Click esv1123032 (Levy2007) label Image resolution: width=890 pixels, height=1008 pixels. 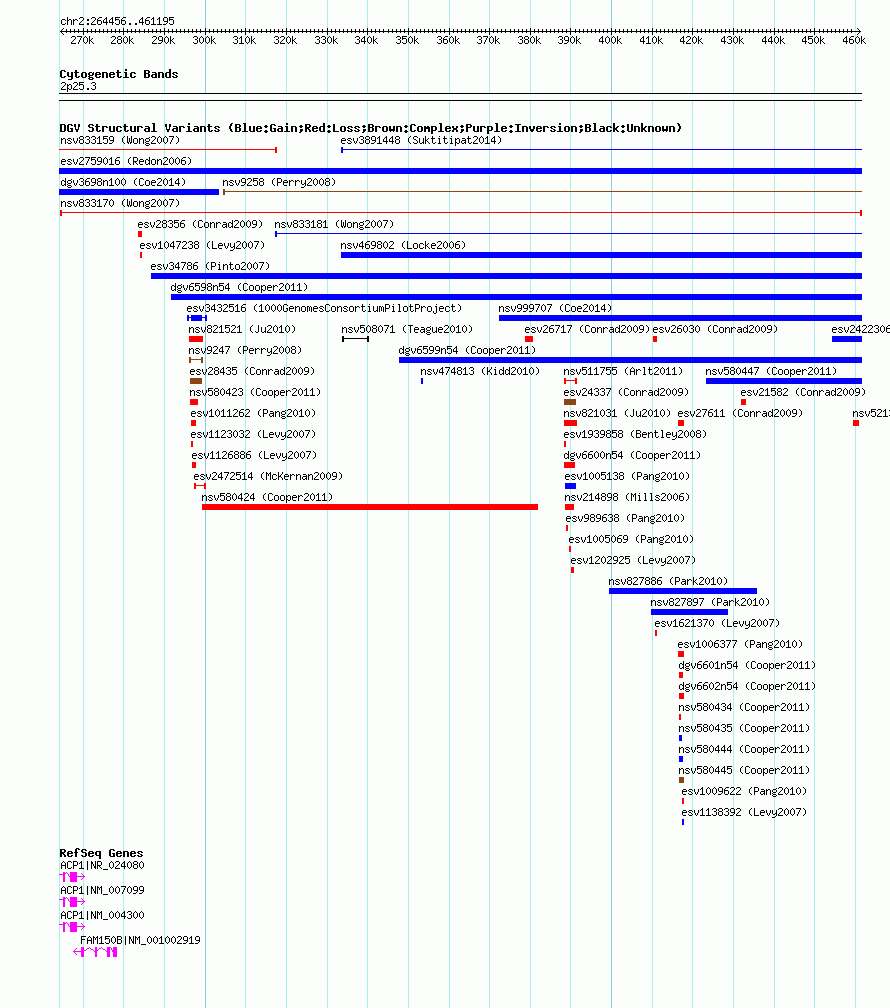click(253, 434)
